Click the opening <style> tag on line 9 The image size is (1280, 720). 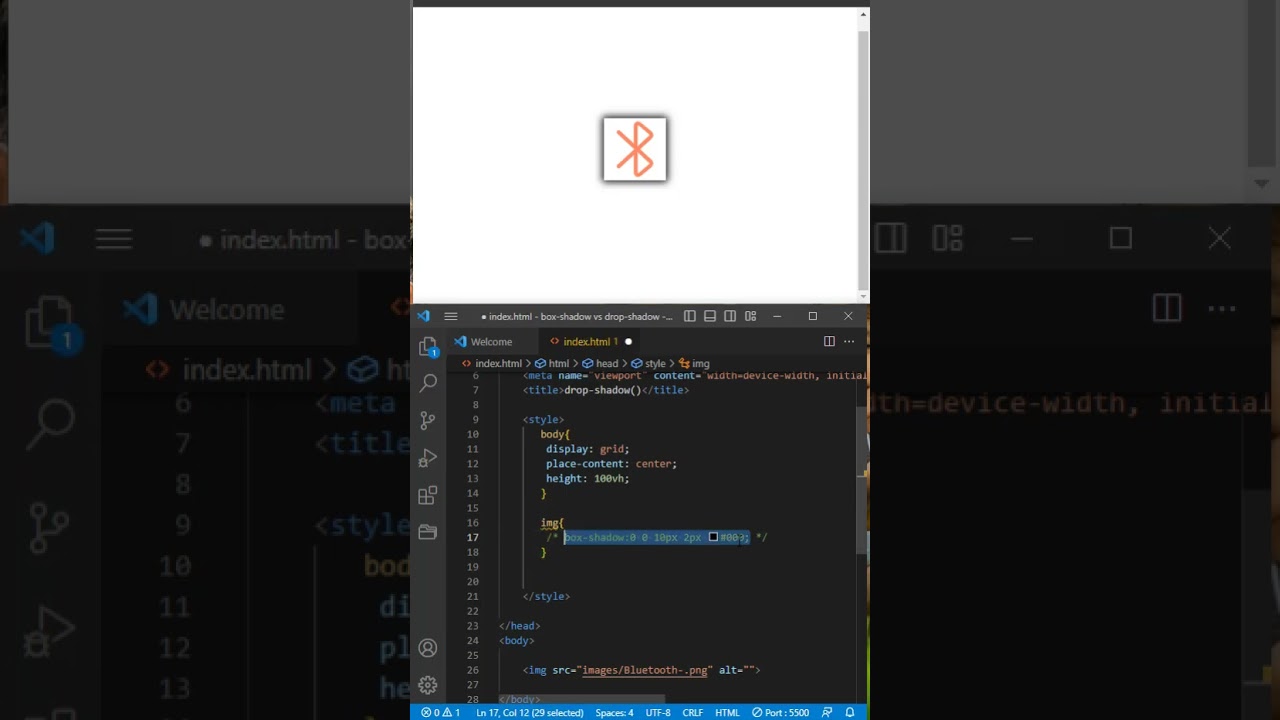click(x=543, y=420)
